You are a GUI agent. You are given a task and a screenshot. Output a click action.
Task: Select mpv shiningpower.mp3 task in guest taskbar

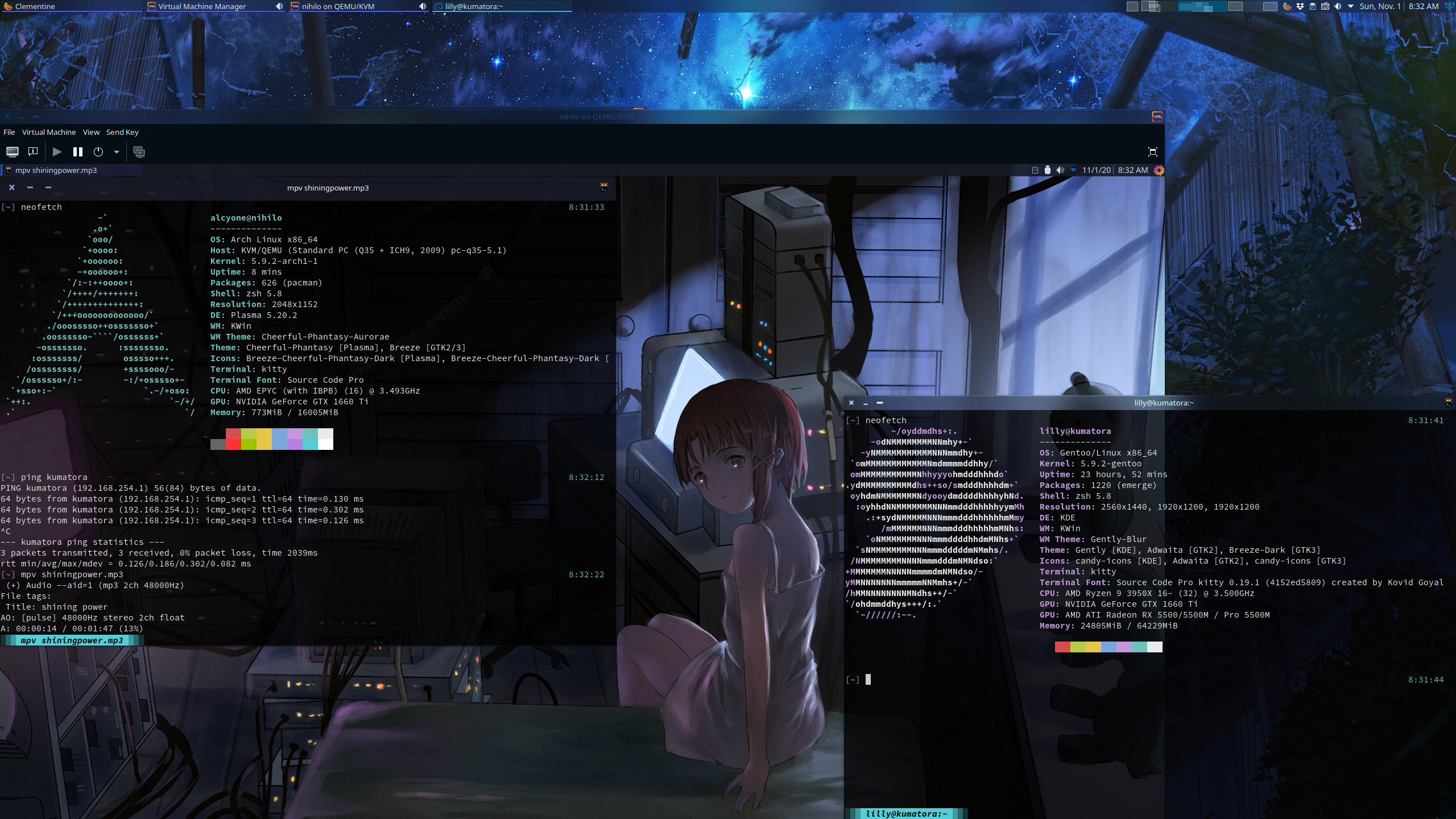(x=72, y=170)
